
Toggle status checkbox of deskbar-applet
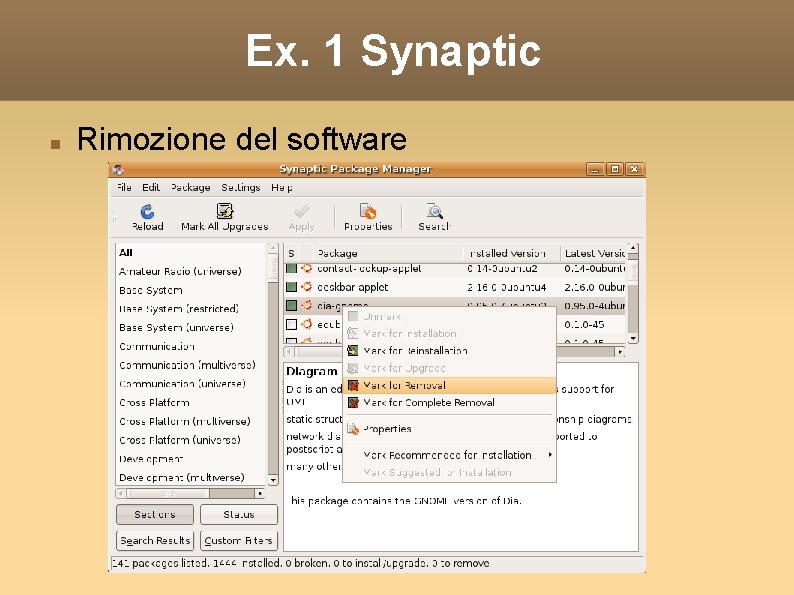(291, 287)
